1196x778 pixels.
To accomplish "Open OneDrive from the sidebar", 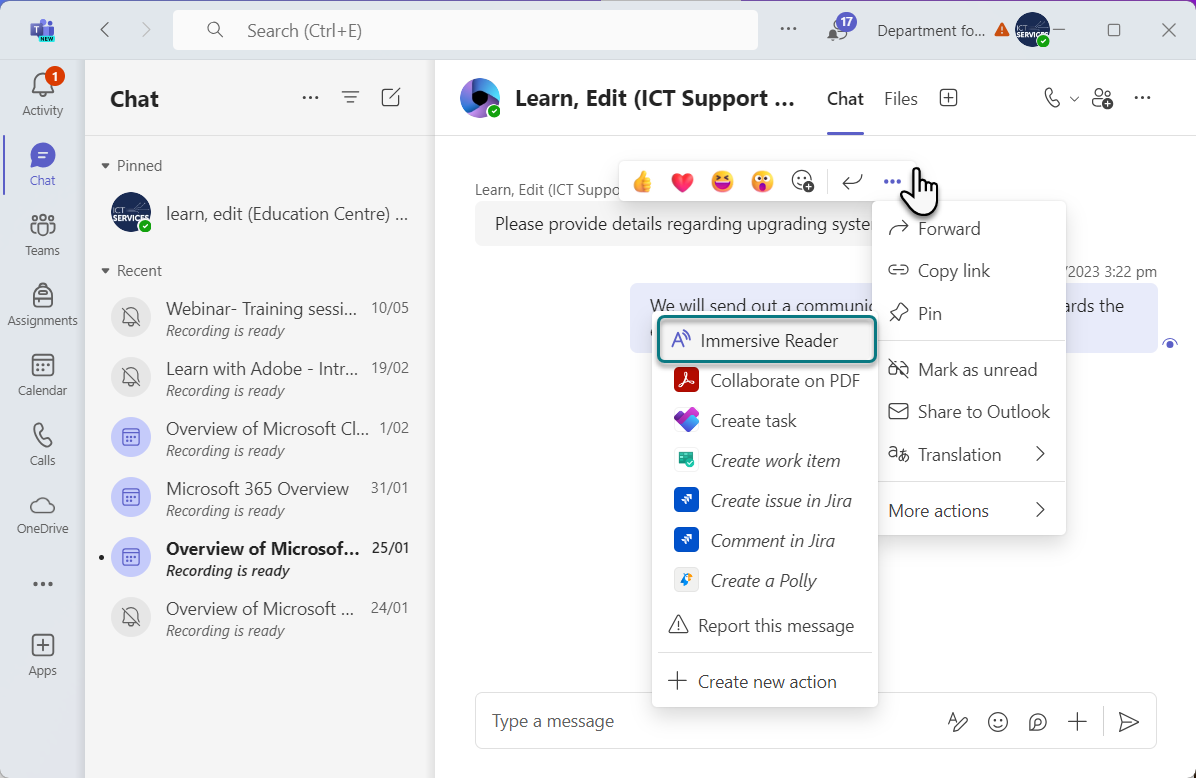I will tap(43, 515).
